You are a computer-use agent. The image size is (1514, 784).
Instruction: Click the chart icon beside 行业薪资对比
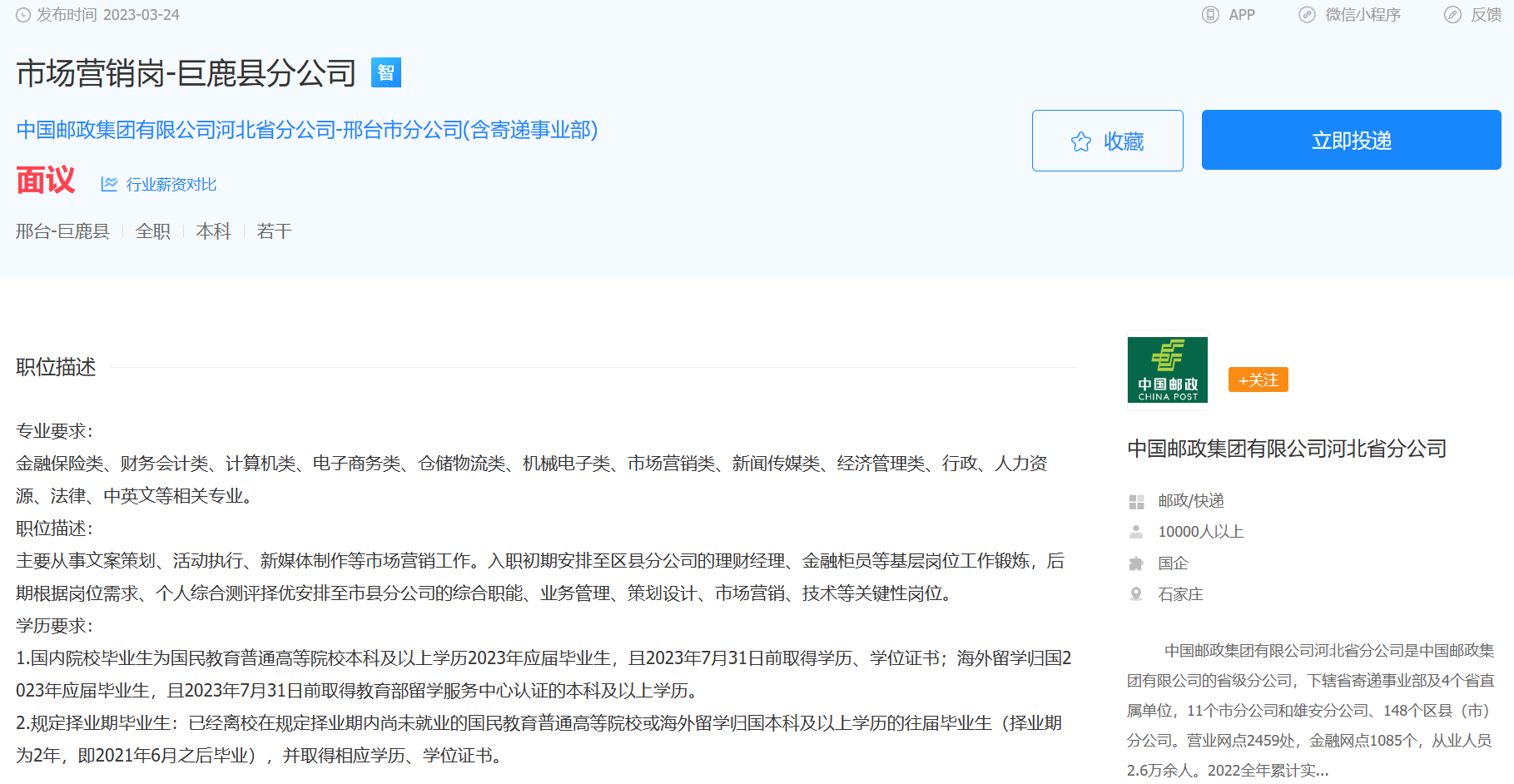(109, 184)
